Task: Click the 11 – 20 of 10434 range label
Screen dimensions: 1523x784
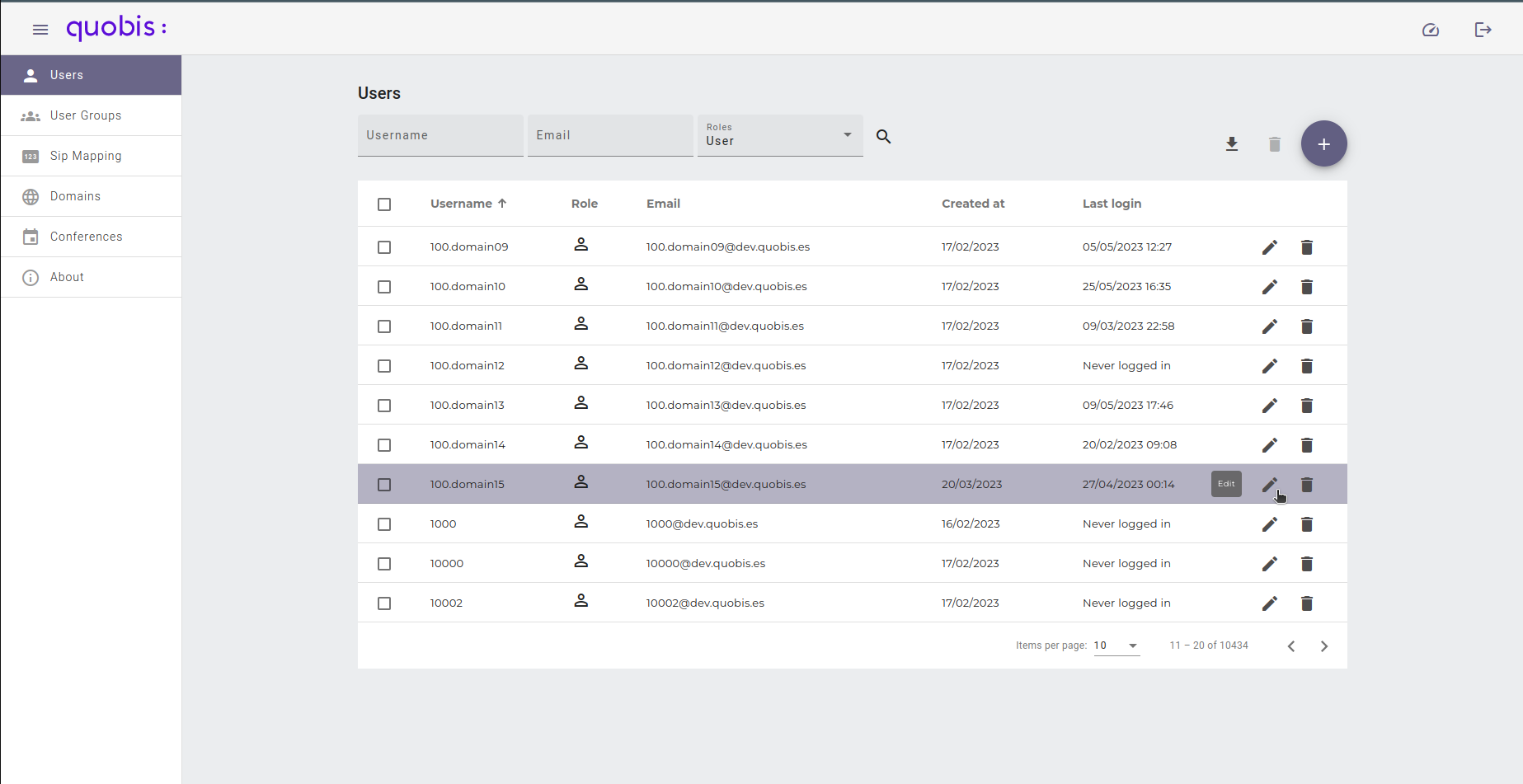Action: (x=1209, y=646)
